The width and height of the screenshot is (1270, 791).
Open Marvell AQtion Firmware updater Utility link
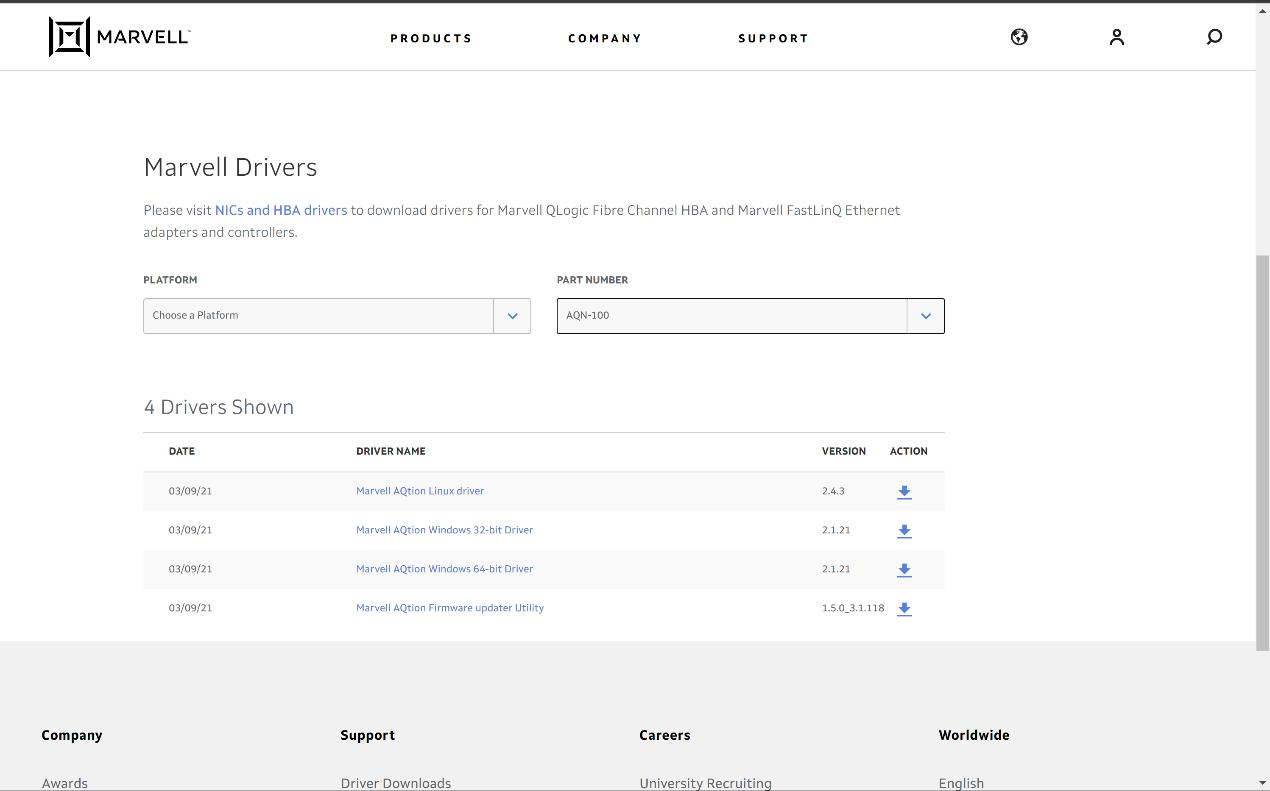coord(450,608)
